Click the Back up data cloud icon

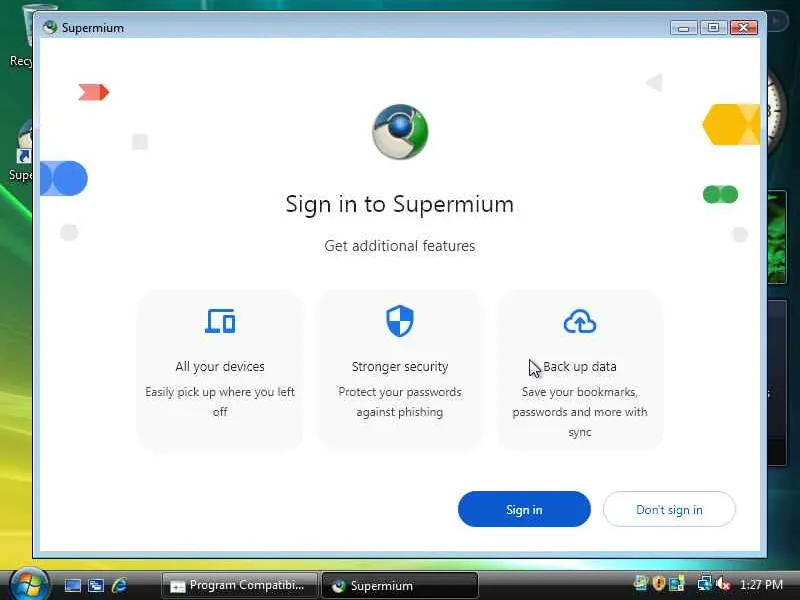click(580, 321)
